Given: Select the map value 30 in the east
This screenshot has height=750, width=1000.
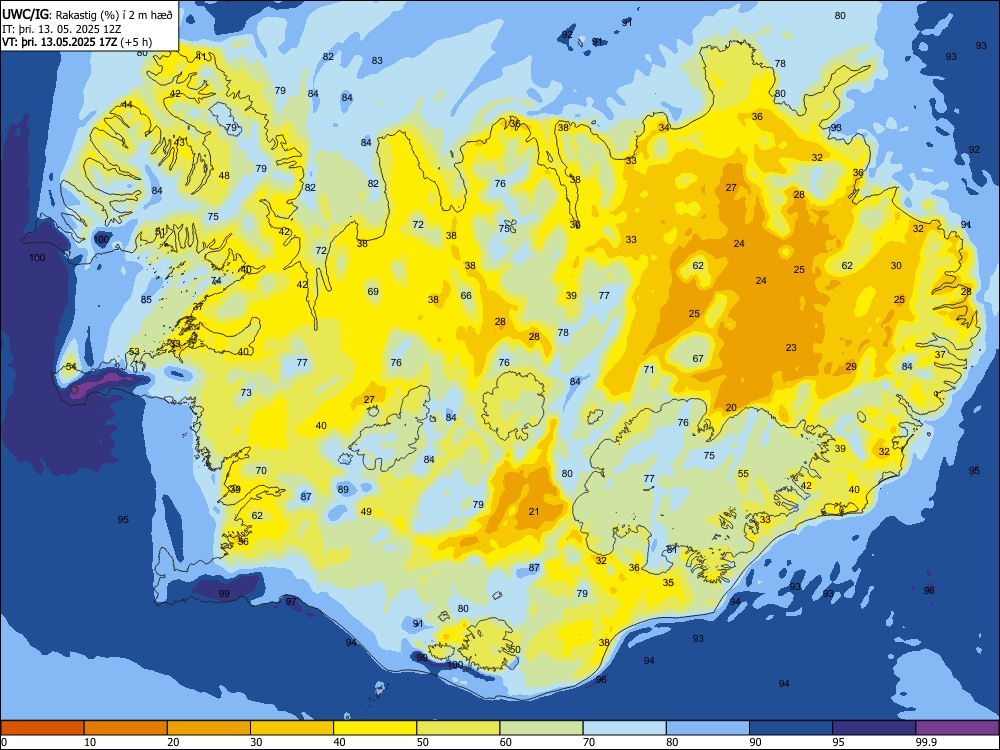Looking at the screenshot, I should pyautogui.click(x=896, y=265).
